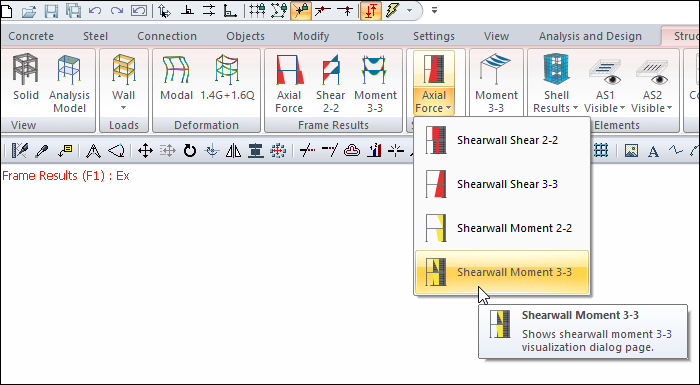Click the trim line tool icon
The image size is (700, 385).
click(308, 151)
